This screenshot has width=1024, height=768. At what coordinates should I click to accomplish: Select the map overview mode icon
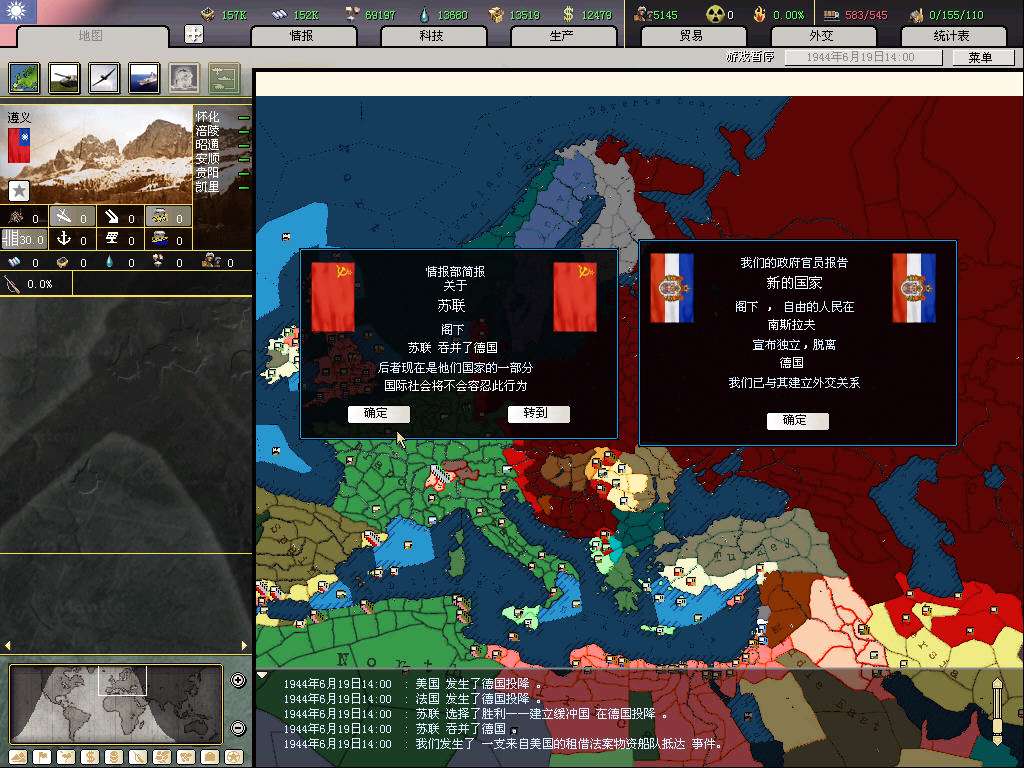[24, 78]
